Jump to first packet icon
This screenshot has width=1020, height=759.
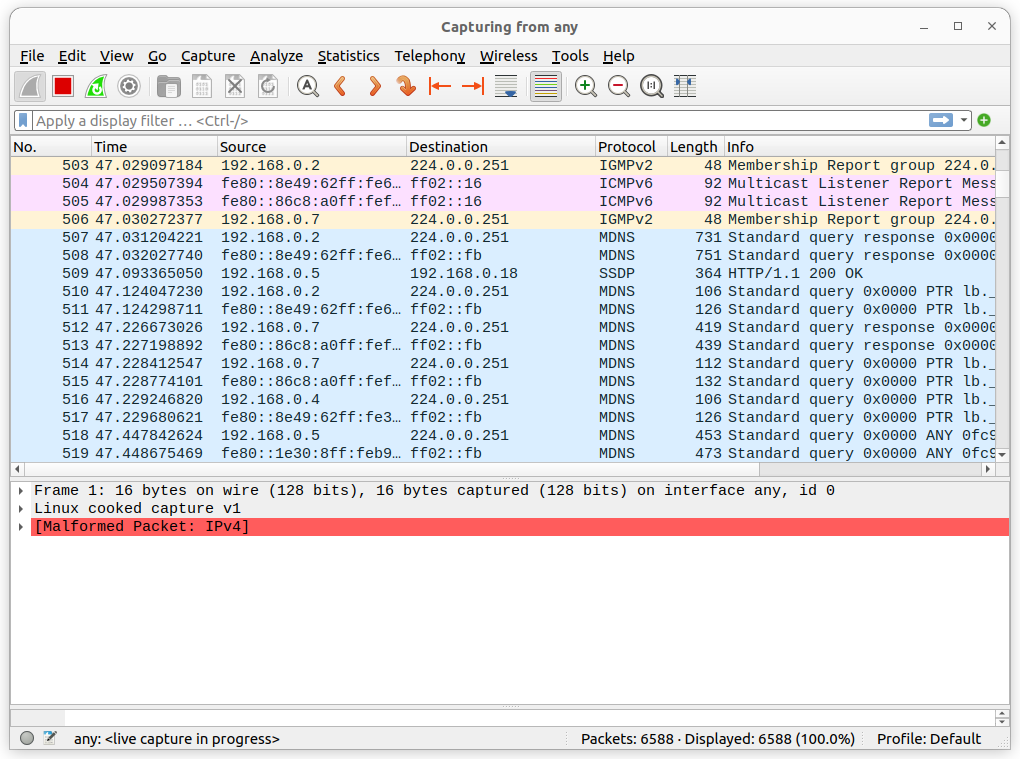(440, 87)
